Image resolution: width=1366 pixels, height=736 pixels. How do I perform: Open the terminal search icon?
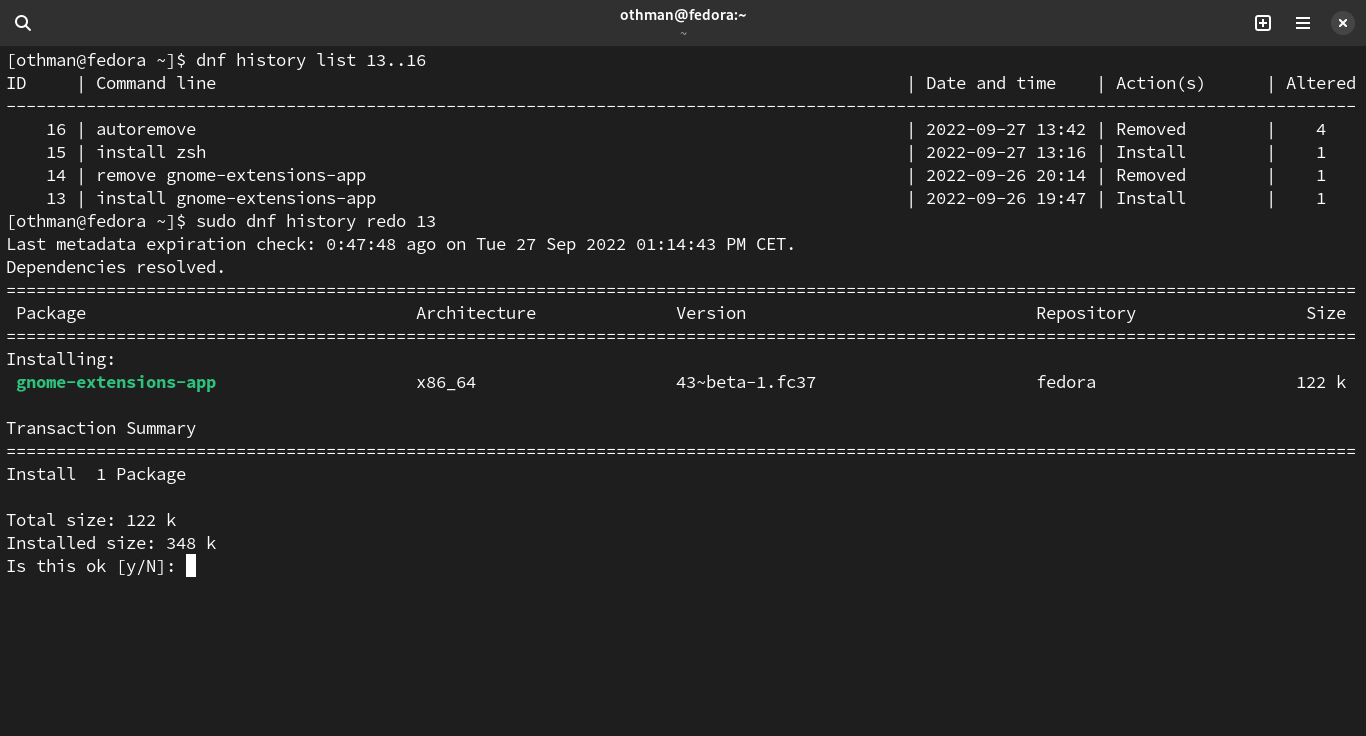pos(23,23)
